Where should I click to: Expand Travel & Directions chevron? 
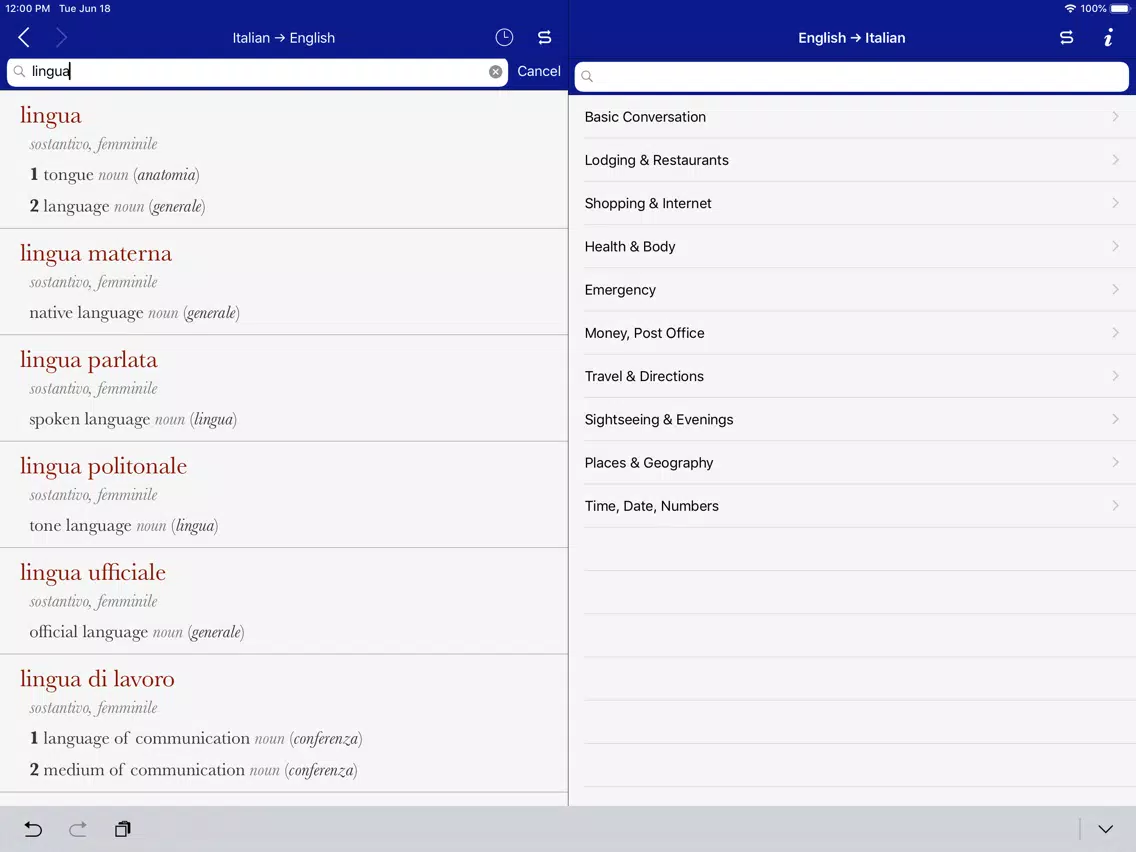1115,376
